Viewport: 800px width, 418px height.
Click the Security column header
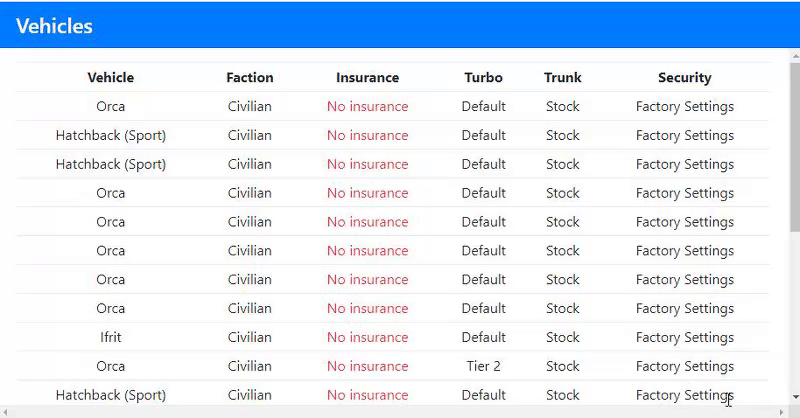coord(684,77)
